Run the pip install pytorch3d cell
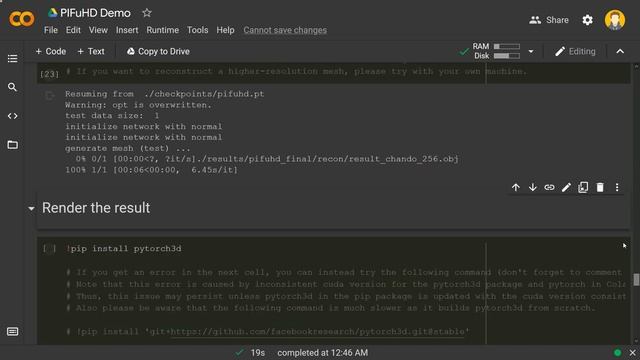640x360 pixels. [x=49, y=249]
